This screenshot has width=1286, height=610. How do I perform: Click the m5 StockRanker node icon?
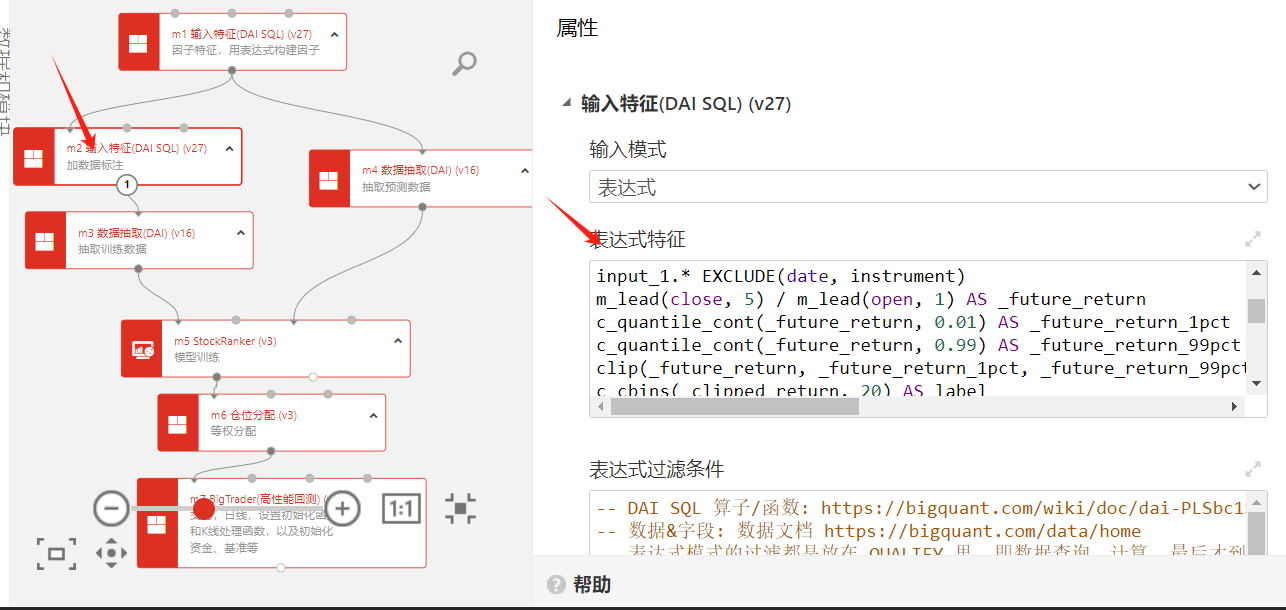pos(143,349)
